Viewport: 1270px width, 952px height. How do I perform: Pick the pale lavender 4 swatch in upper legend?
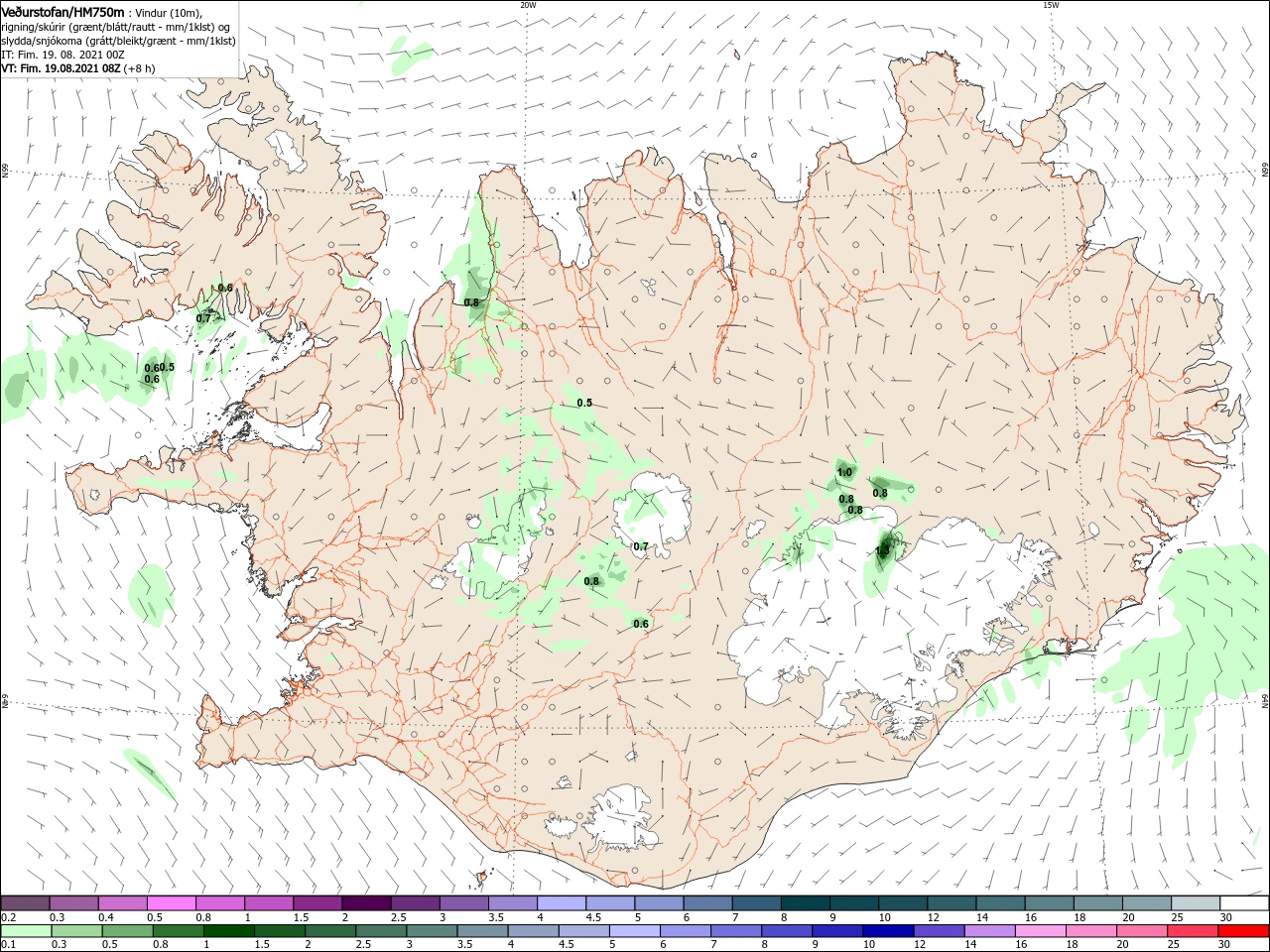click(x=562, y=903)
